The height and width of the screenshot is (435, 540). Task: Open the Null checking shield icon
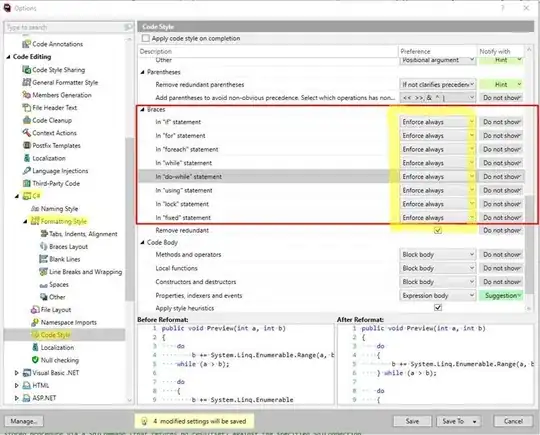(x=35, y=360)
